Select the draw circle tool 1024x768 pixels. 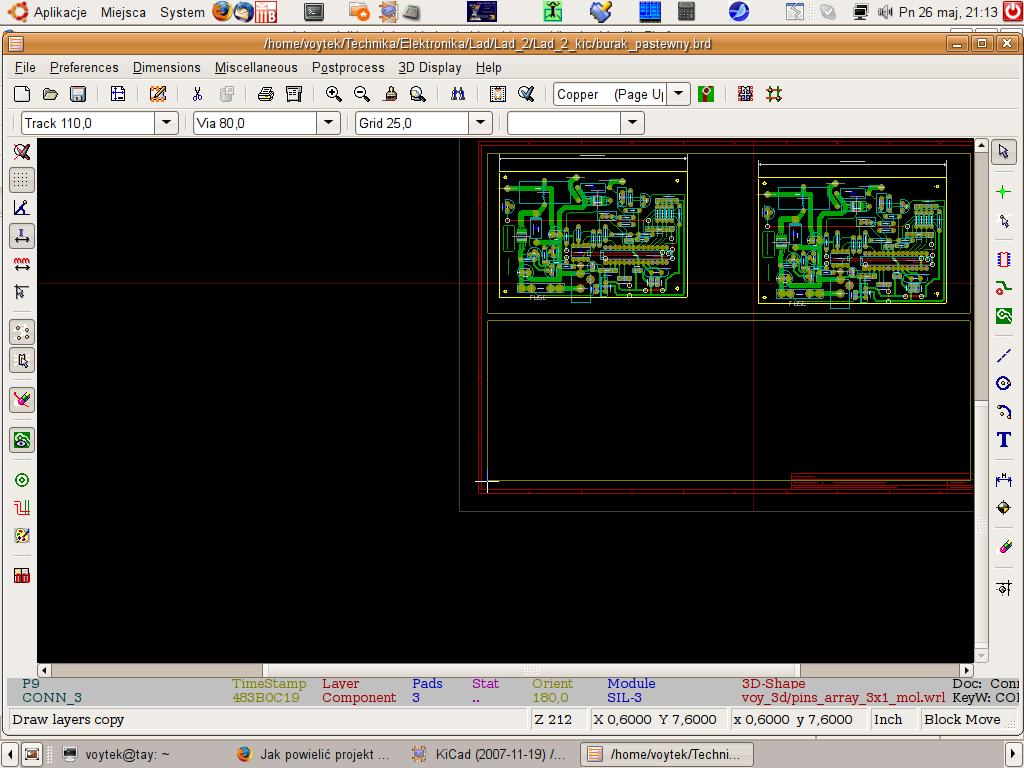[x=1004, y=383]
